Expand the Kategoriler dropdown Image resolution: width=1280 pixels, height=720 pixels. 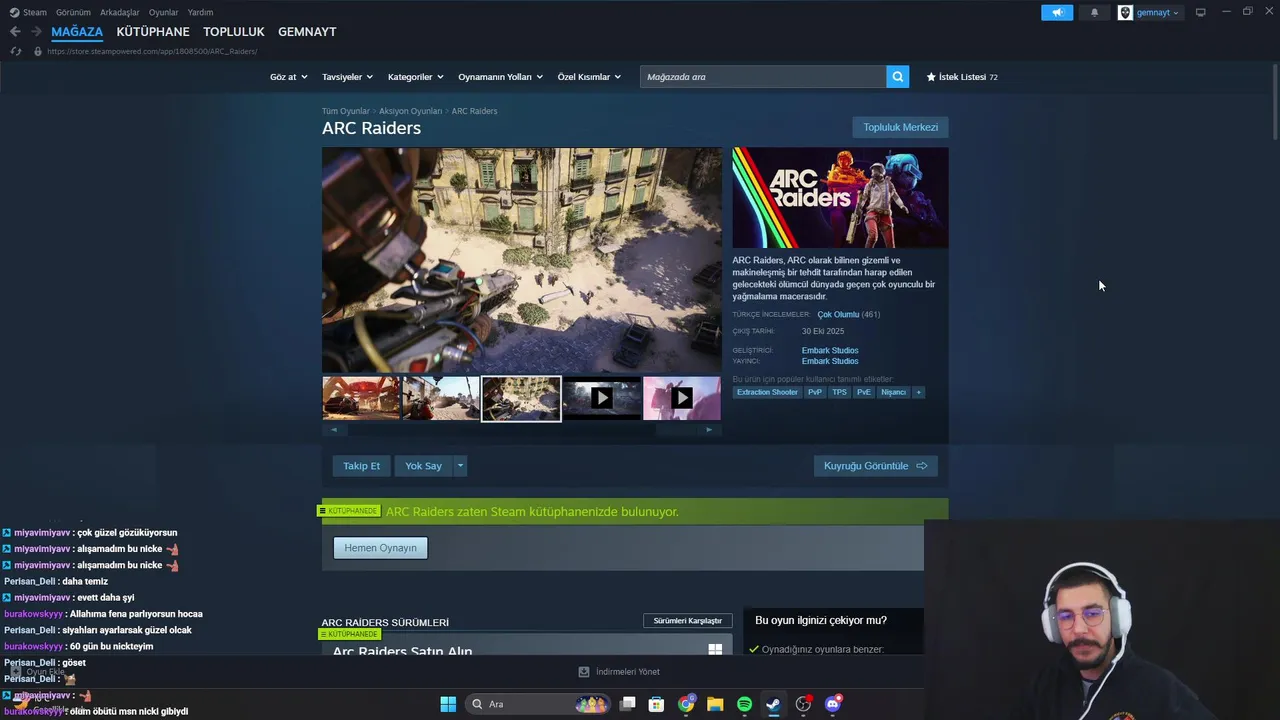[415, 77]
